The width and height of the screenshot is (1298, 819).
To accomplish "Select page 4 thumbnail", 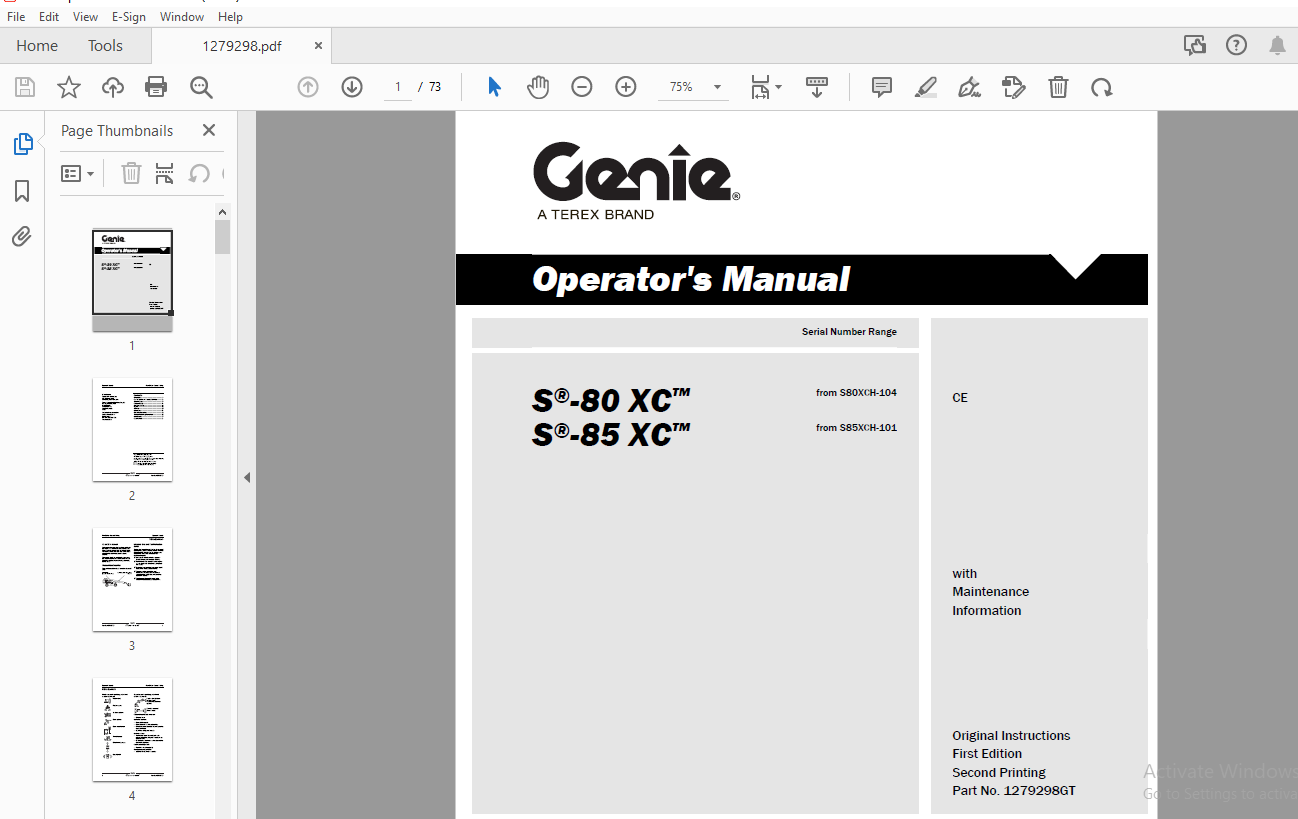I will (x=132, y=730).
